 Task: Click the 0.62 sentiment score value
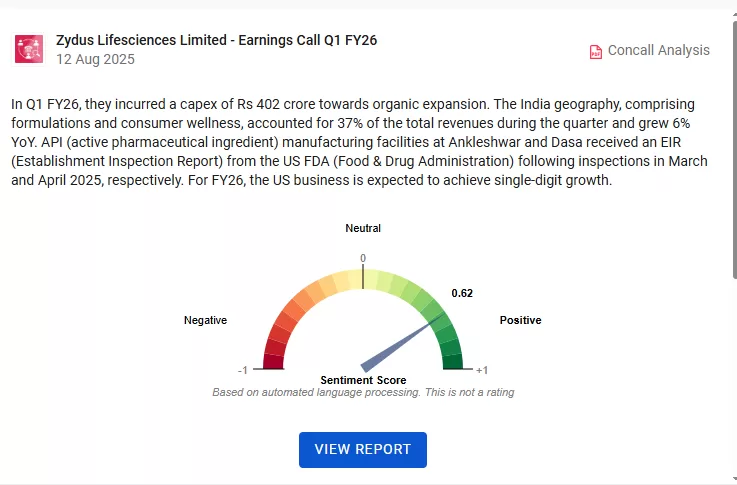(x=462, y=293)
